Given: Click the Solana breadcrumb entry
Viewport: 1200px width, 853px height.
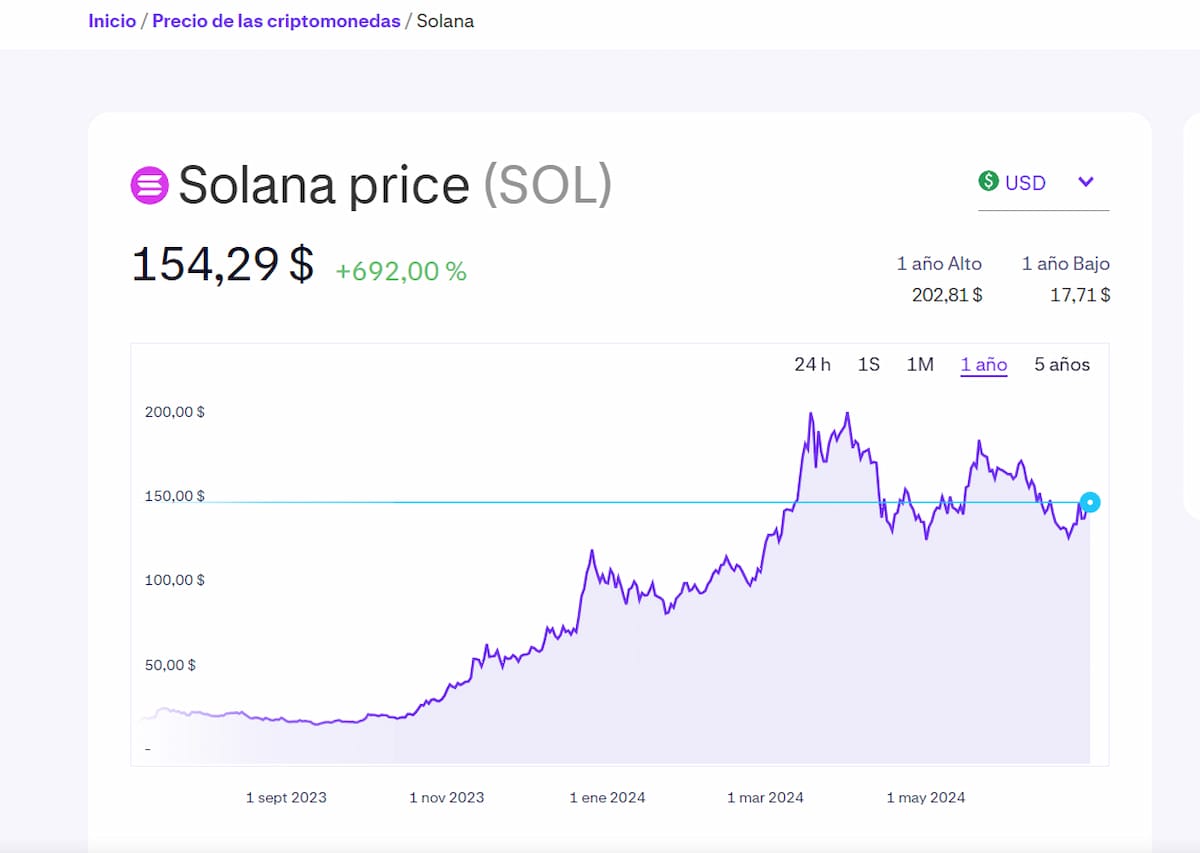Looking at the screenshot, I should pos(446,20).
